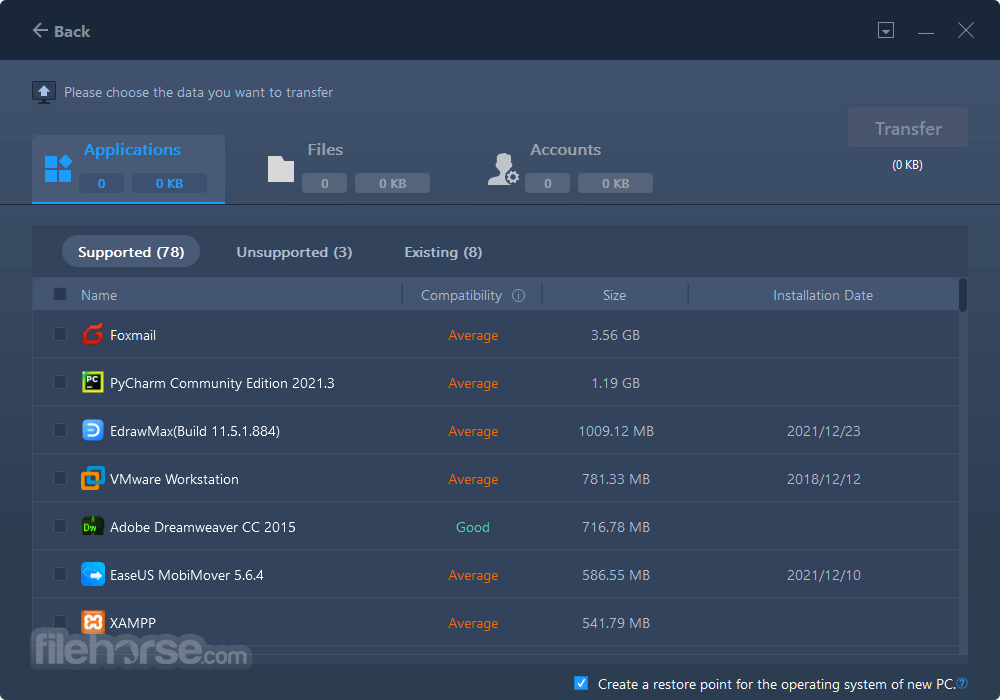Minimize the window
This screenshot has height=700, width=1000.
926,31
